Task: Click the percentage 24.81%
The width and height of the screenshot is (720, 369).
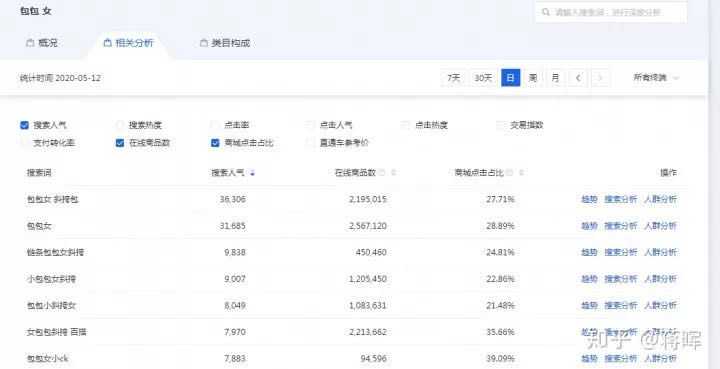Action: (x=501, y=252)
